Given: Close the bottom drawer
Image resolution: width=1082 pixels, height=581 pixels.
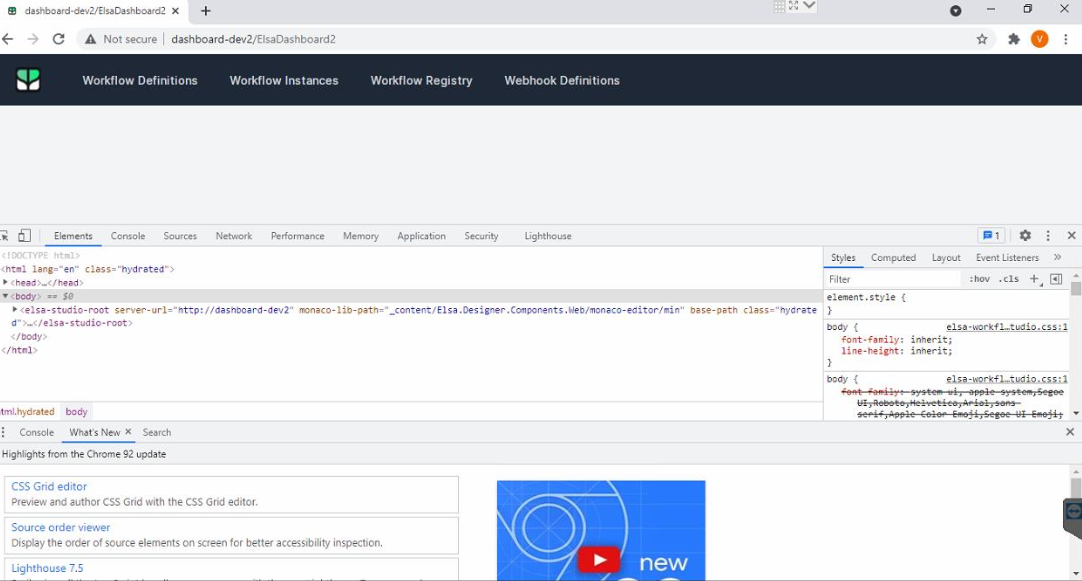Looking at the screenshot, I should [x=1070, y=433].
